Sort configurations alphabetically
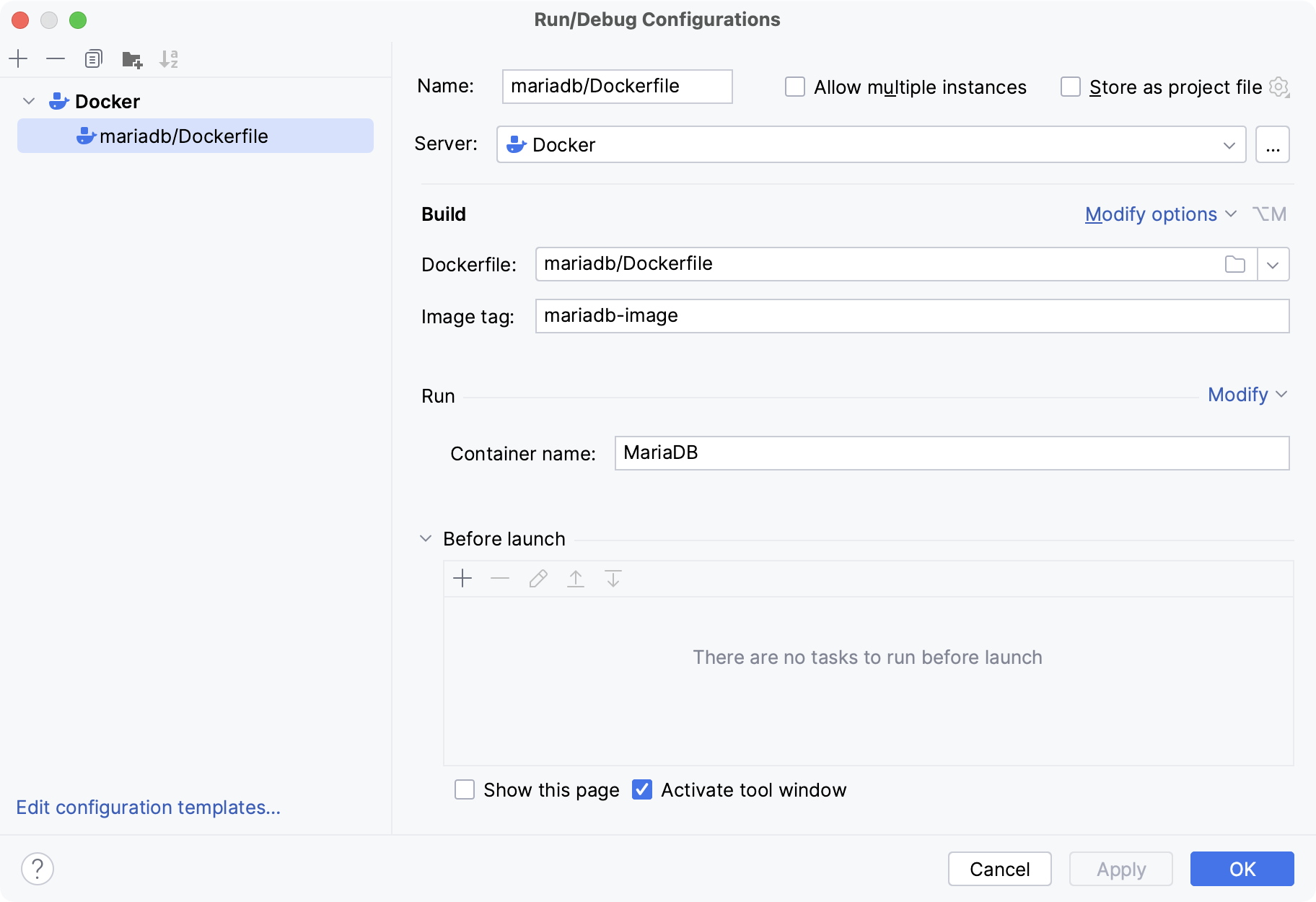Viewport: 1316px width, 902px height. pyautogui.click(x=170, y=58)
